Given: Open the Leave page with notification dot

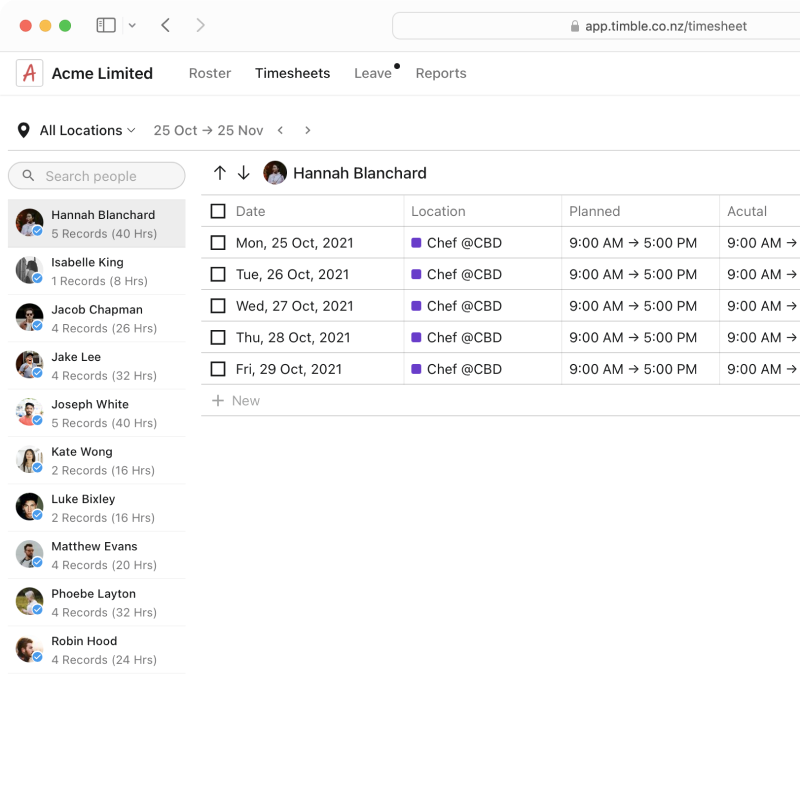Looking at the screenshot, I should point(372,73).
